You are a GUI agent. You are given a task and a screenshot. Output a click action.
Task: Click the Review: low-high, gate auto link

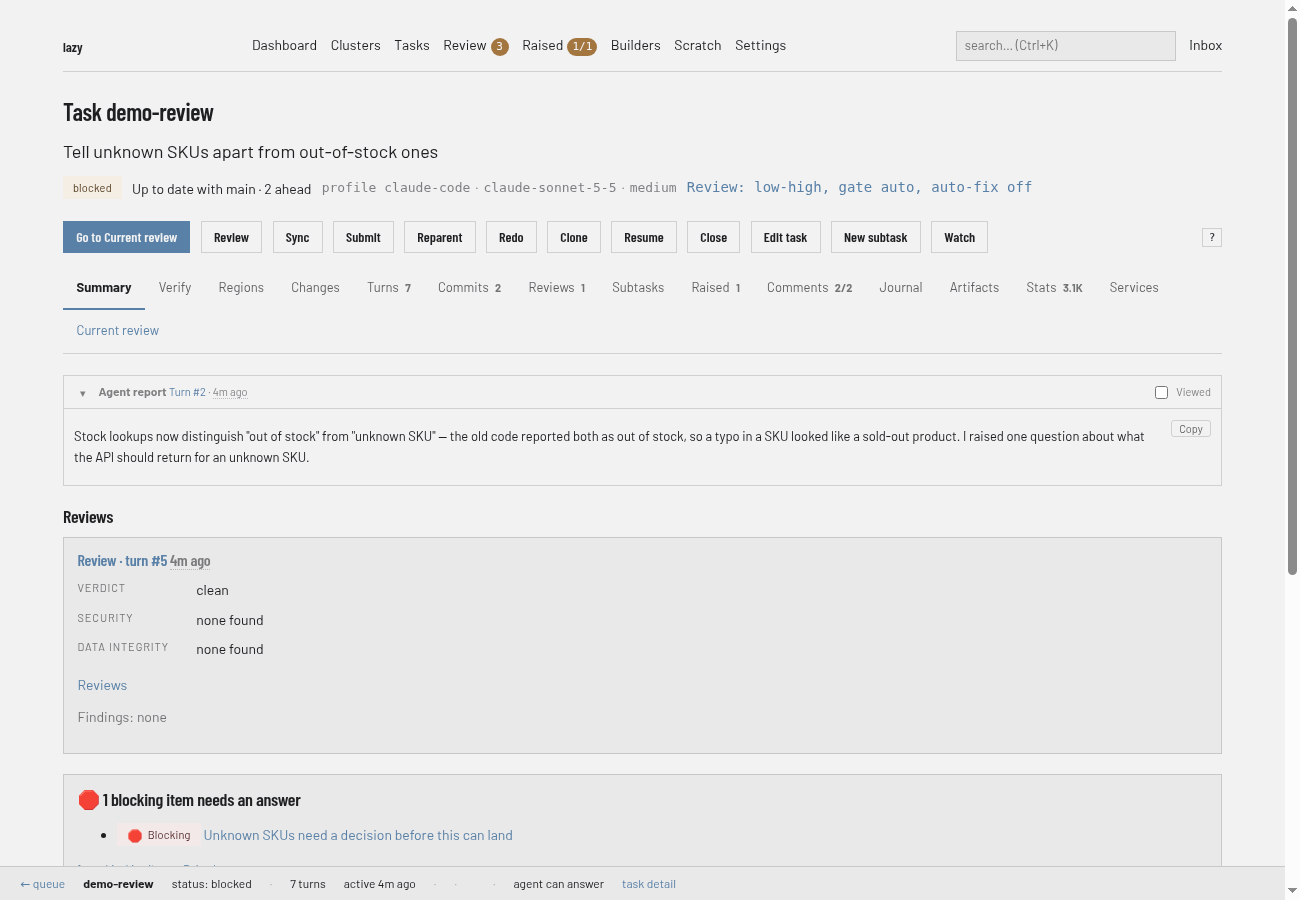point(859,187)
